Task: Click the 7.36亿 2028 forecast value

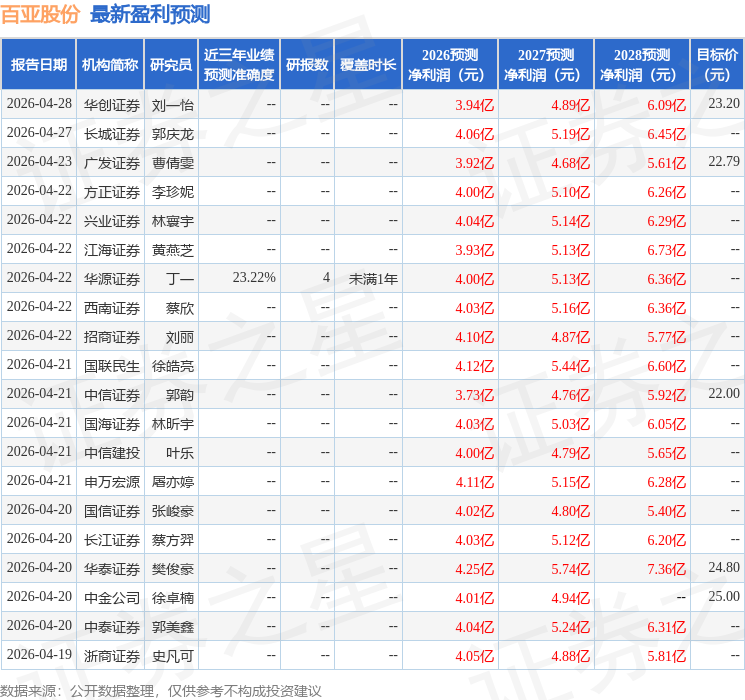Action: coord(666,569)
